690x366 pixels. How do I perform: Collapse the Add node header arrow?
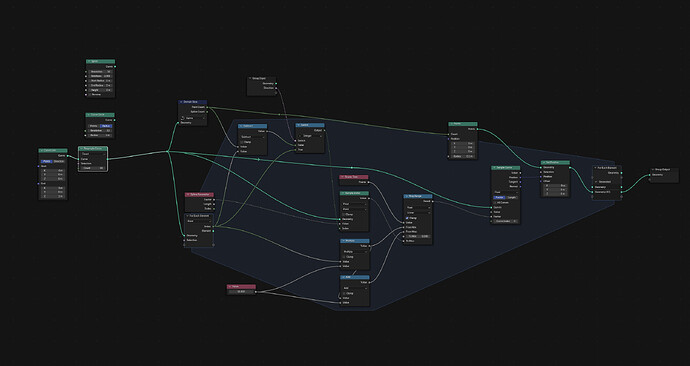pos(343,277)
